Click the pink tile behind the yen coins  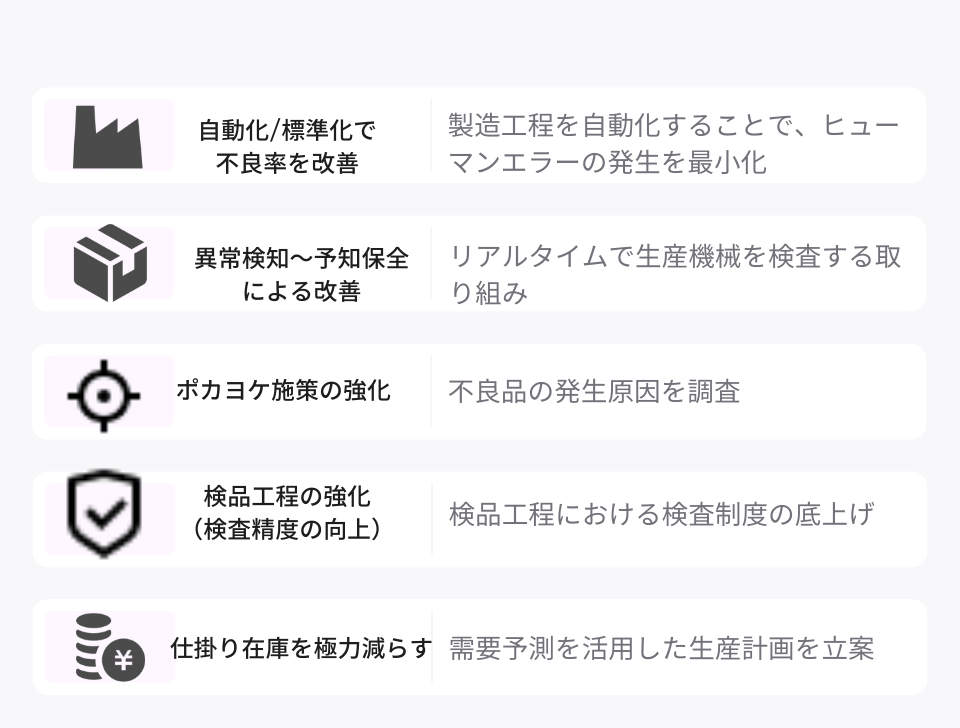pos(110,647)
